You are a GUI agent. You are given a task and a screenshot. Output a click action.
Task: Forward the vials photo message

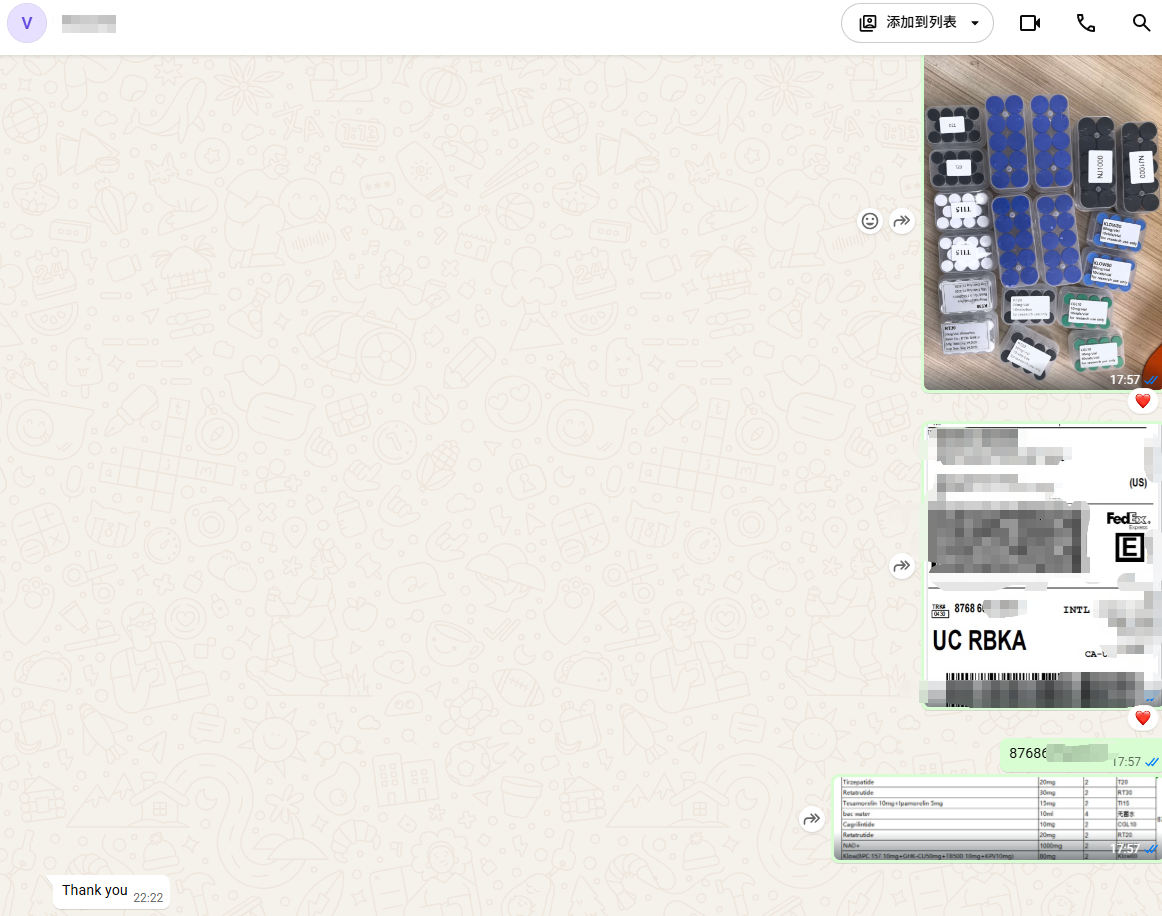click(x=902, y=221)
